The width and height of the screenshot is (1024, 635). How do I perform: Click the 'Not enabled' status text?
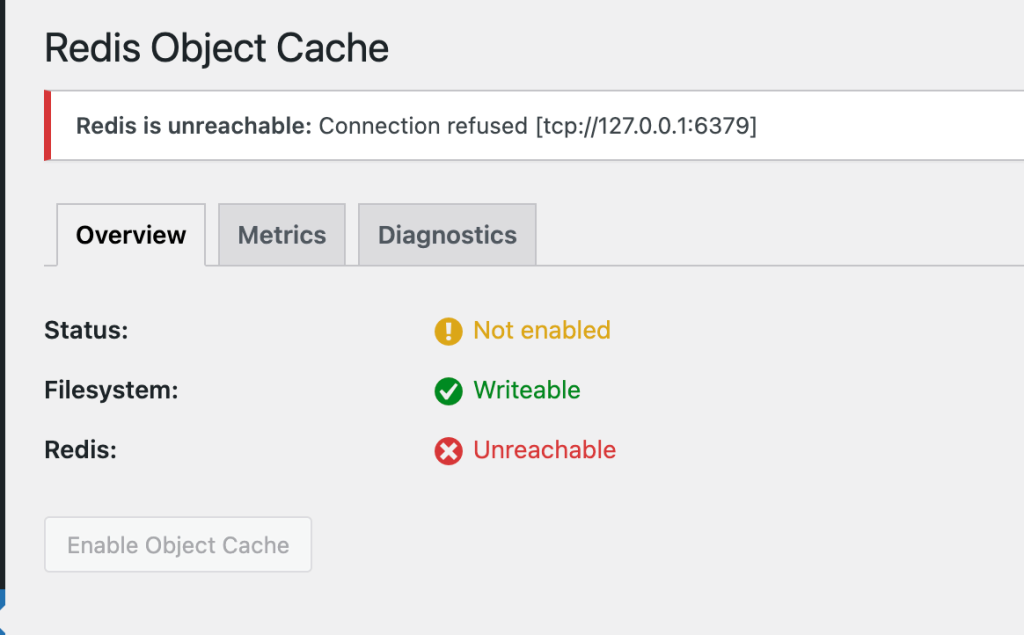pyautogui.click(x=541, y=330)
